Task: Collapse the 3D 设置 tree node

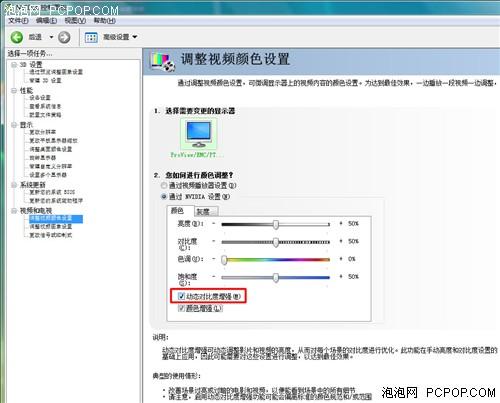Action: pos(14,65)
